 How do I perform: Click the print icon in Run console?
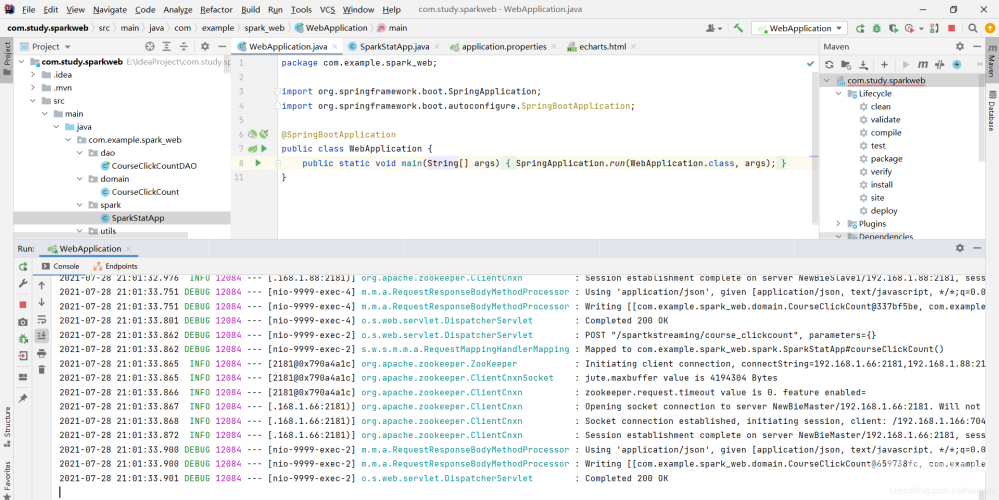tap(42, 352)
